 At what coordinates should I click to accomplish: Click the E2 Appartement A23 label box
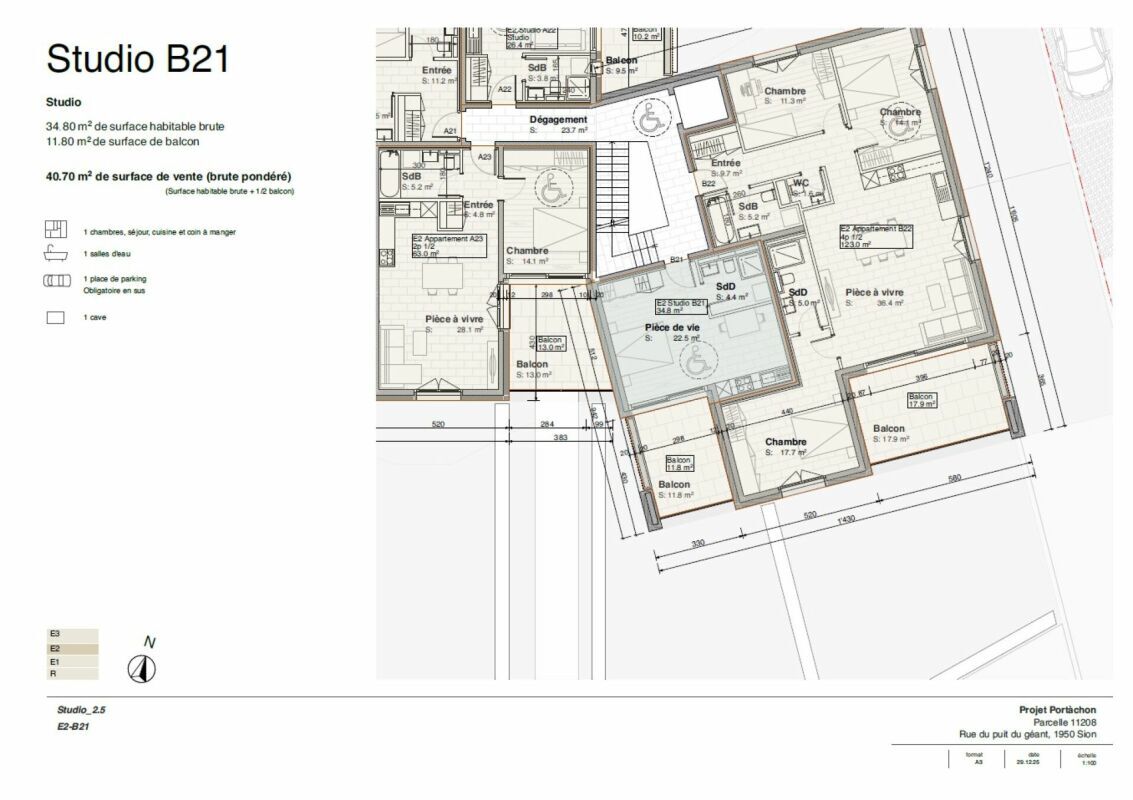pyautogui.click(x=448, y=245)
